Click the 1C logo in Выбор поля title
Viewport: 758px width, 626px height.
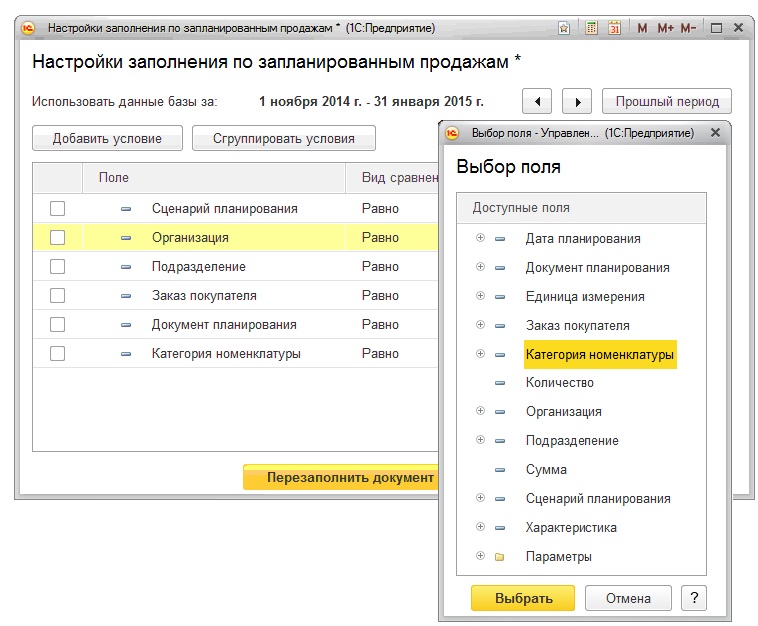point(452,133)
